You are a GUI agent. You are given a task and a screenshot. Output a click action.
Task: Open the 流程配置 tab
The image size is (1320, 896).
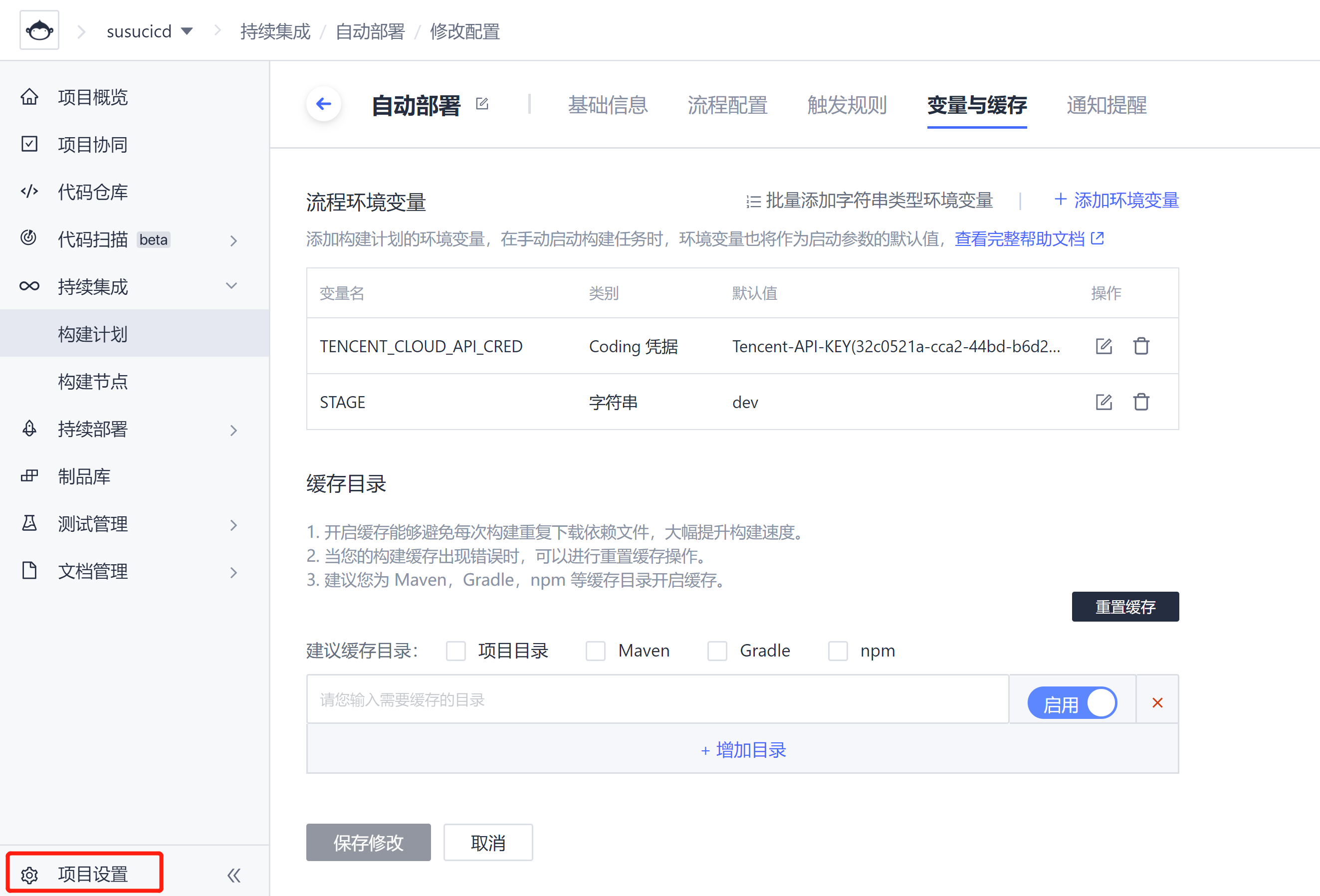coord(727,105)
